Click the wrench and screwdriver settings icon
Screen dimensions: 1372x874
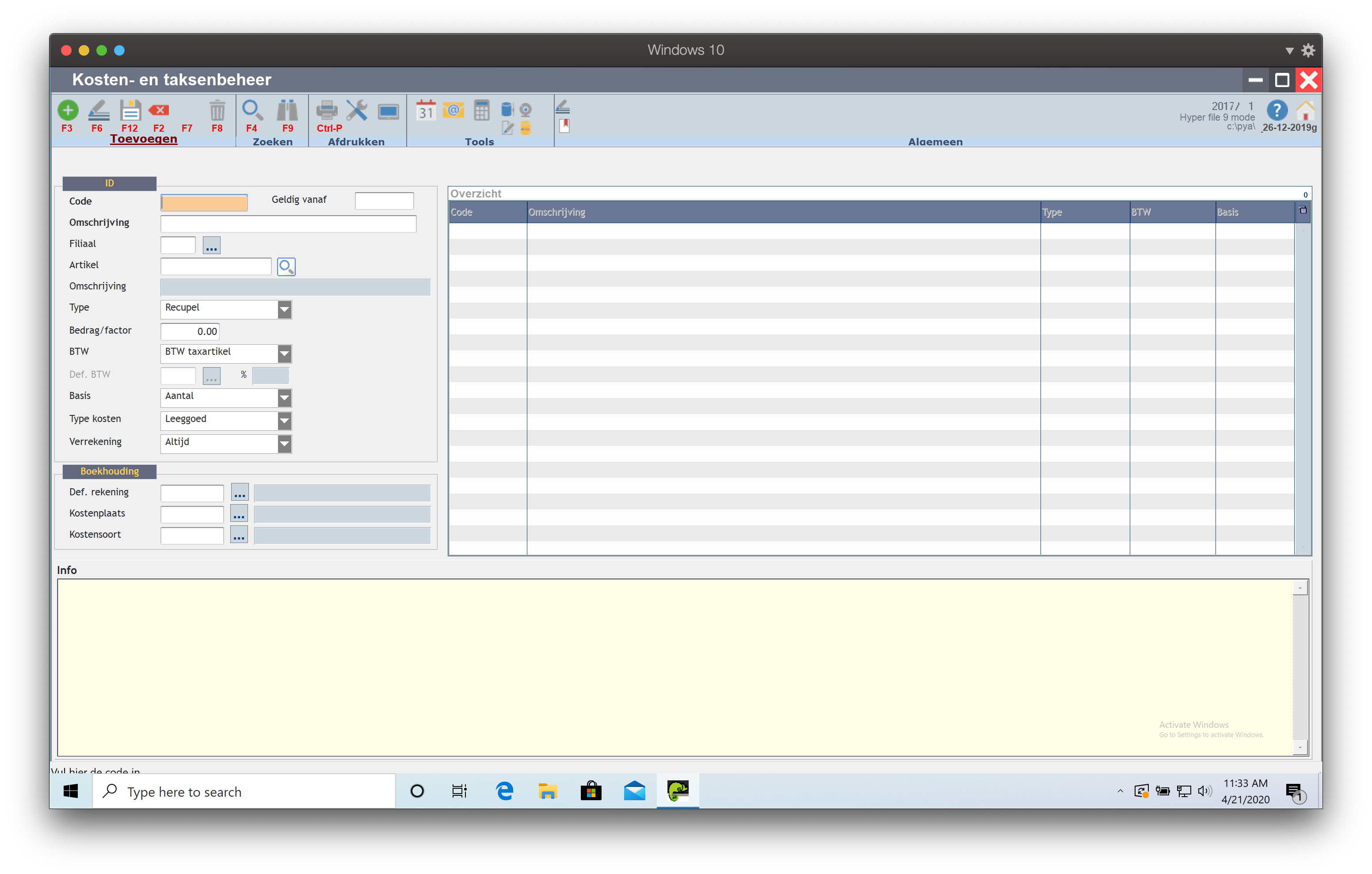[x=357, y=110]
